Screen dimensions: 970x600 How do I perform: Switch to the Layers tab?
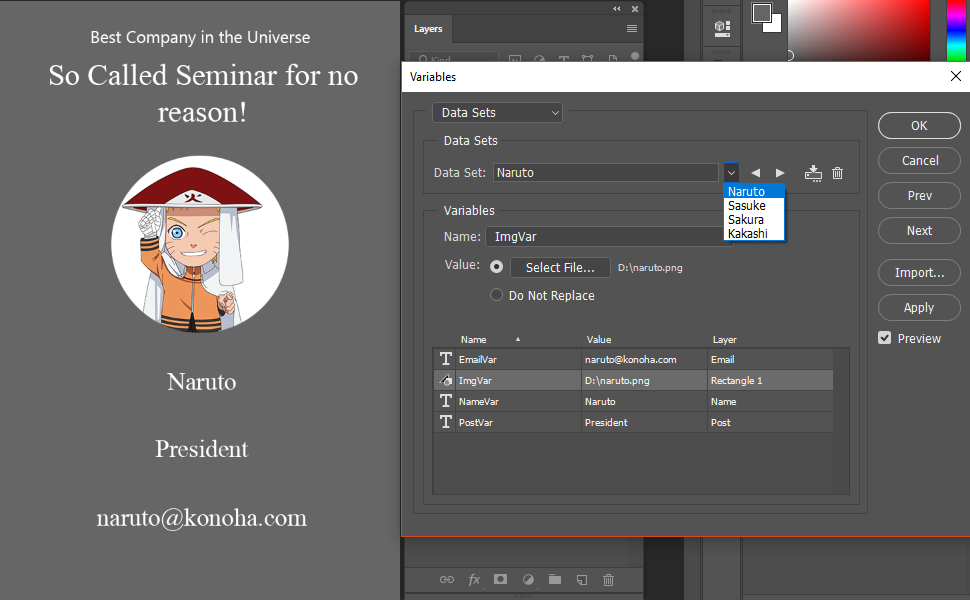pyautogui.click(x=428, y=28)
